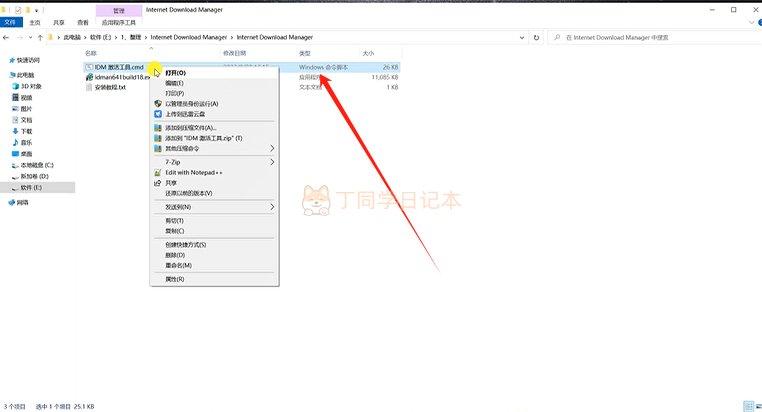Screen dimensions: 762x412
Task: Open the recent locations dropdown arrow
Action: pos(30,37)
